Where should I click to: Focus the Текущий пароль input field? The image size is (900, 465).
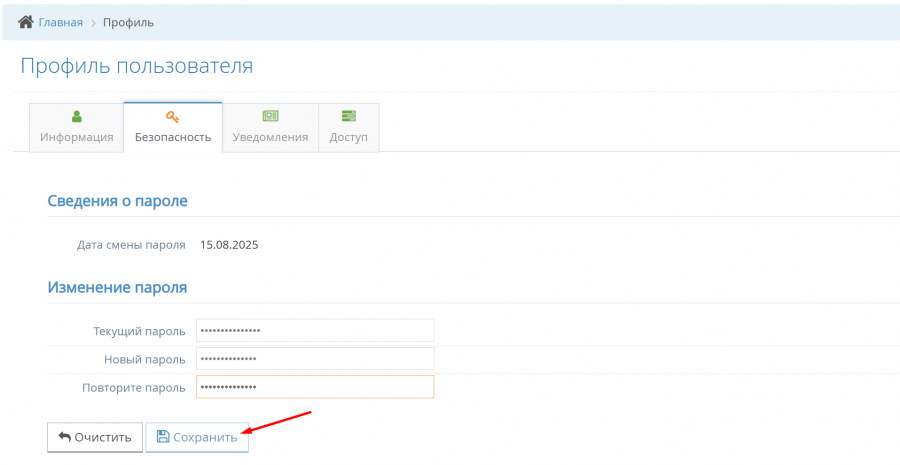point(315,330)
